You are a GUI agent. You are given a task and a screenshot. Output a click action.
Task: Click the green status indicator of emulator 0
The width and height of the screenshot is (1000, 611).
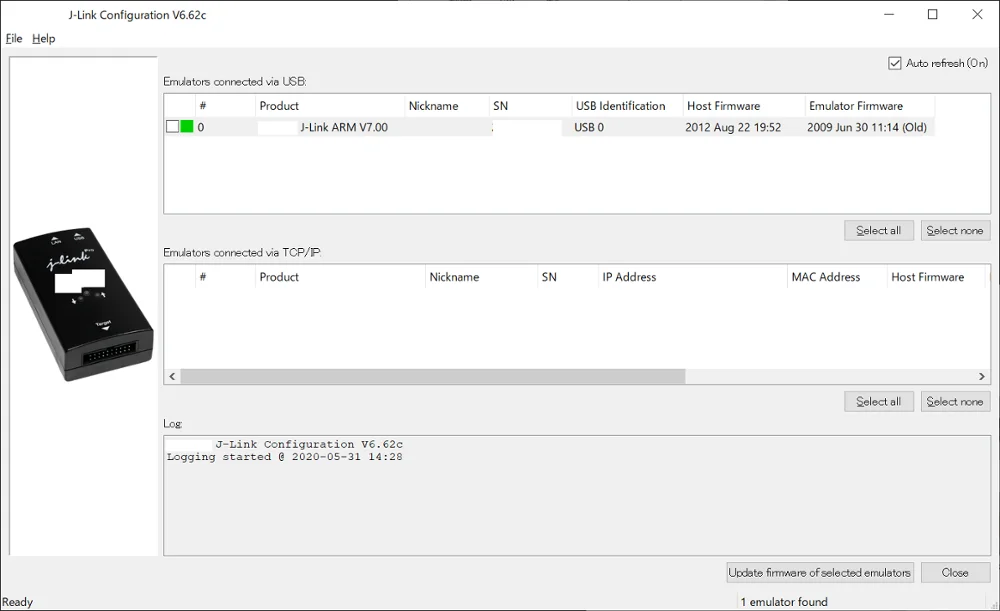tap(187, 126)
